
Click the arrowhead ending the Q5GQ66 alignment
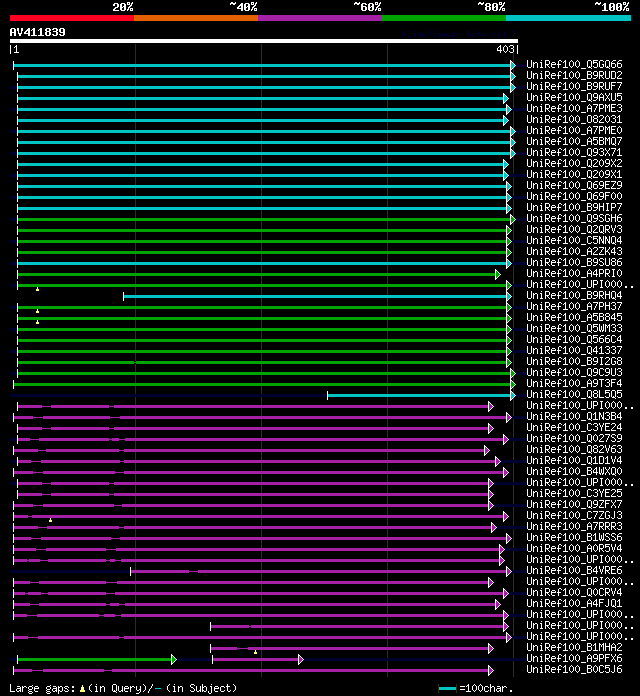[513, 66]
